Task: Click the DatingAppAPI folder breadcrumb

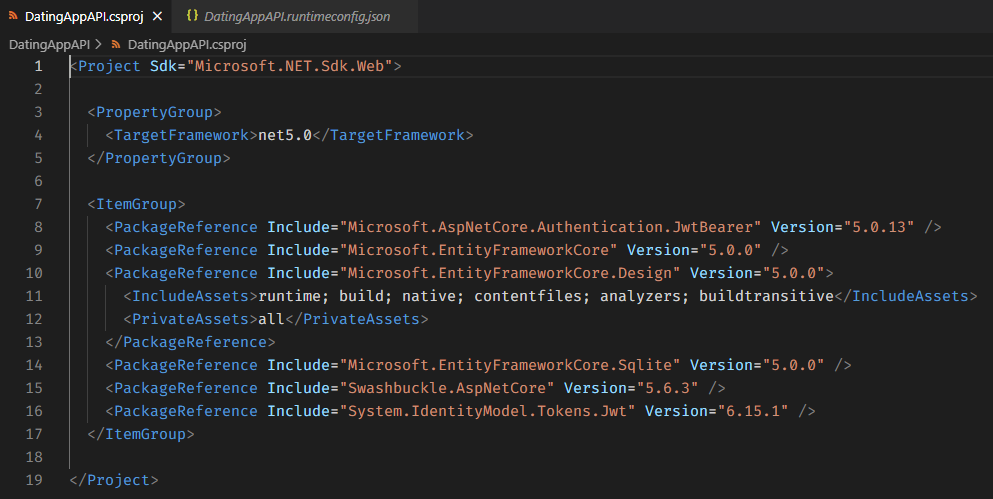Action: (x=49, y=44)
